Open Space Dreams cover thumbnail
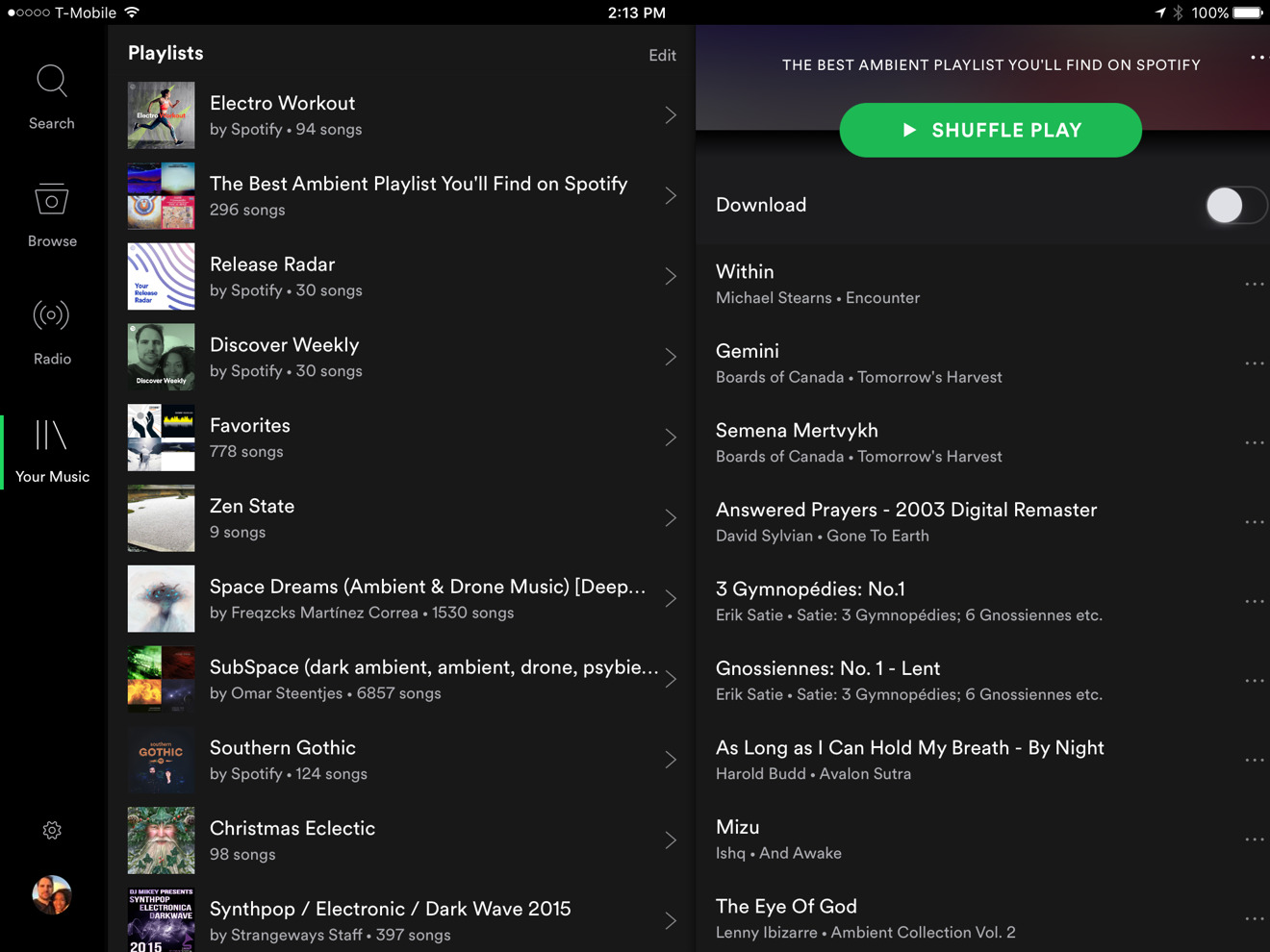 tap(161, 598)
